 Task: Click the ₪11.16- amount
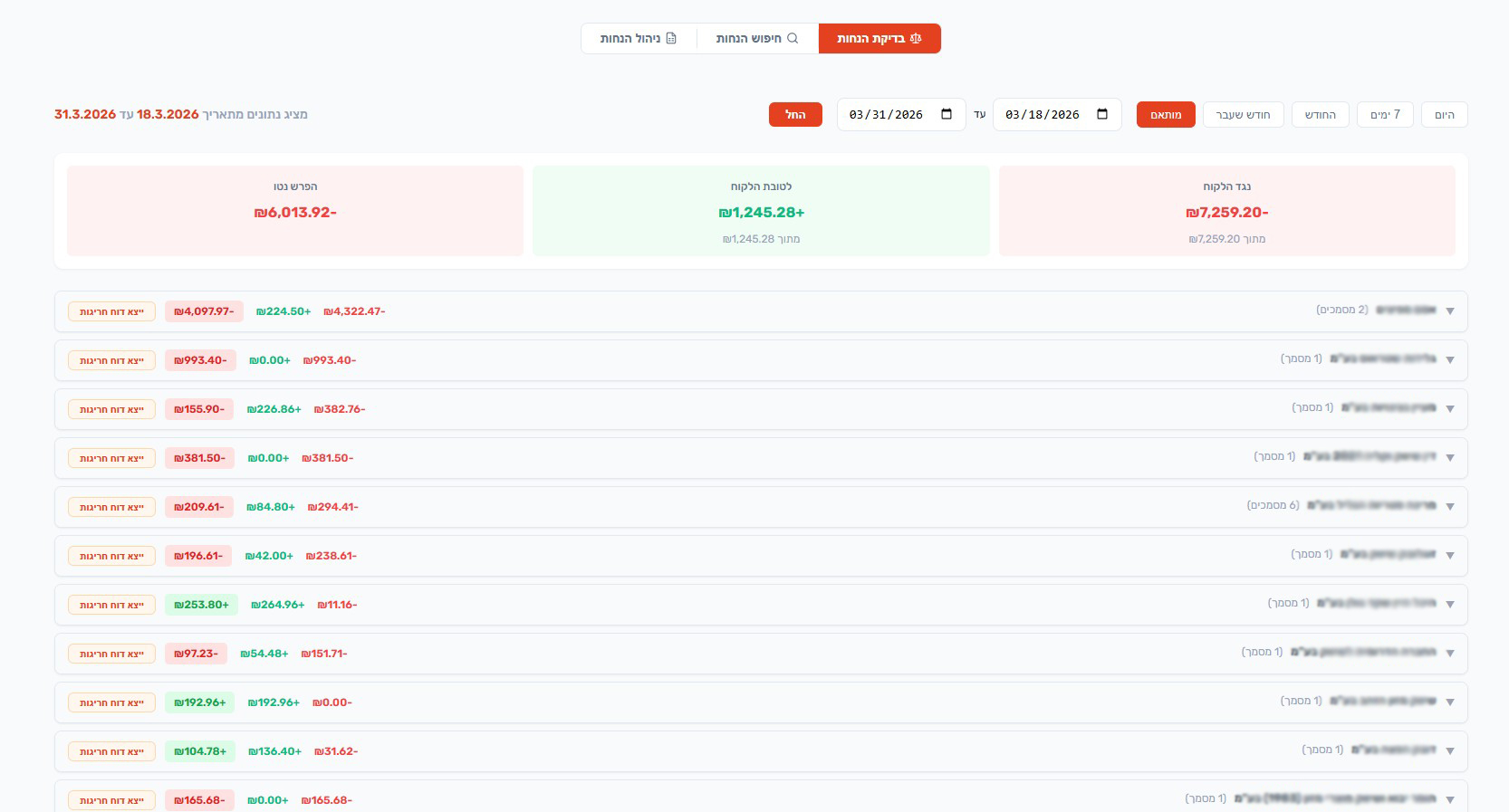338,605
